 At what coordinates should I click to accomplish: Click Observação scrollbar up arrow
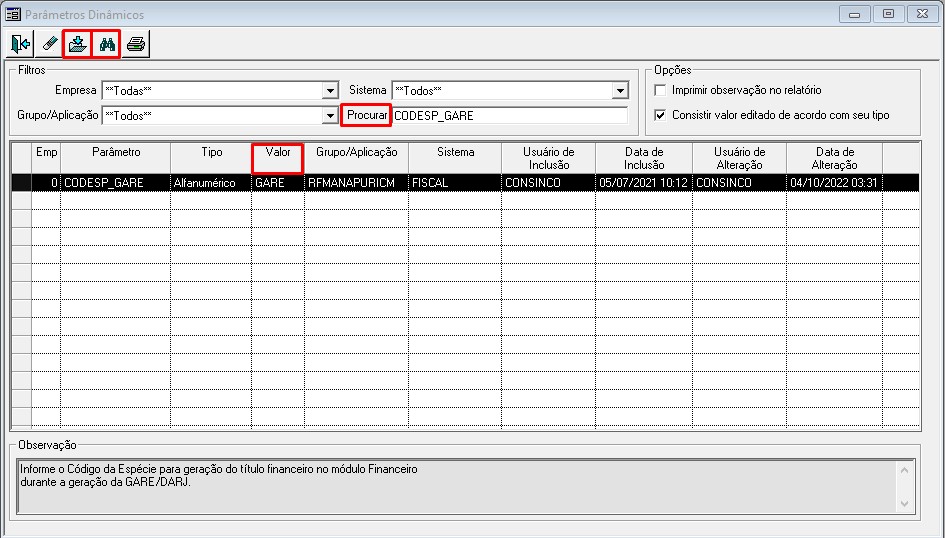click(x=905, y=470)
